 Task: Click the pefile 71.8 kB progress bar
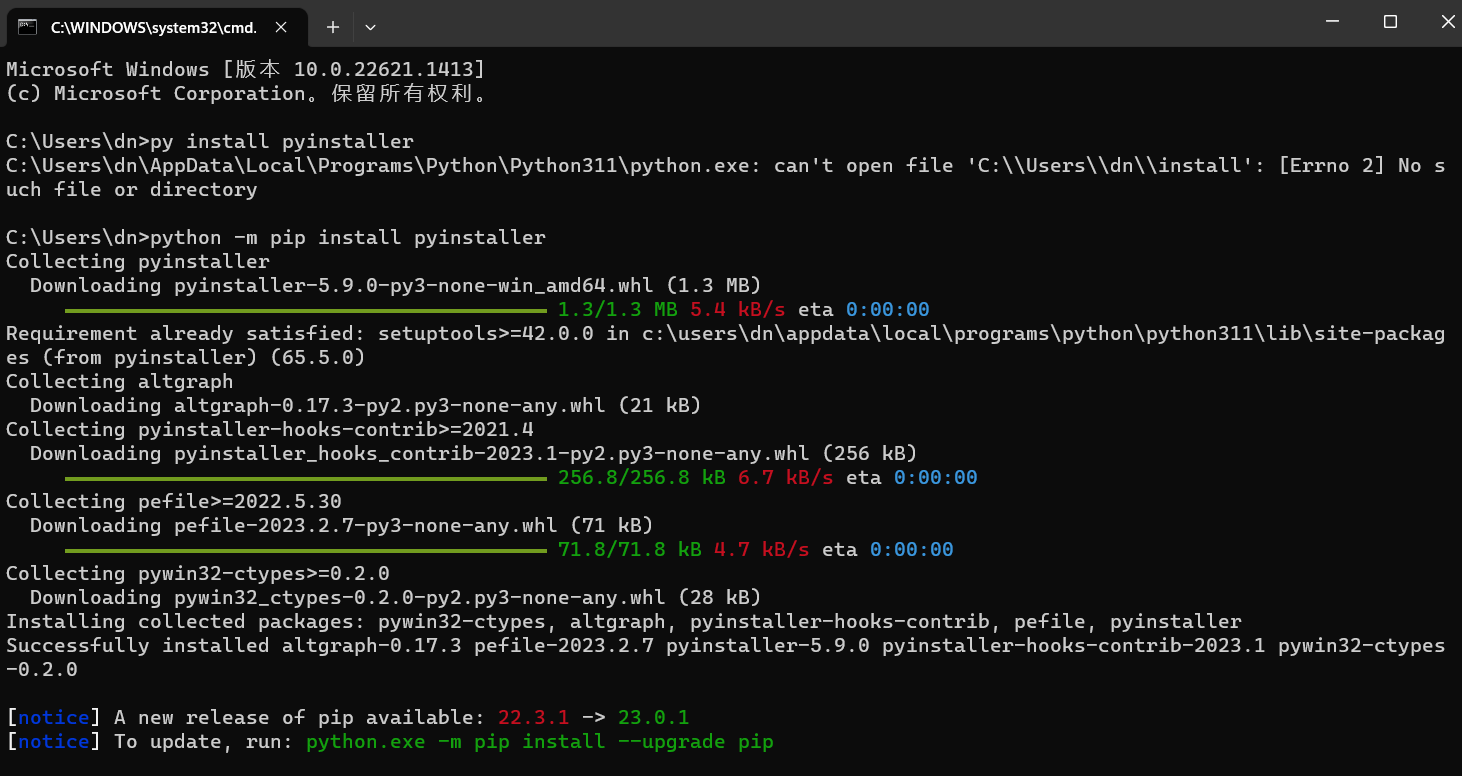point(306,550)
